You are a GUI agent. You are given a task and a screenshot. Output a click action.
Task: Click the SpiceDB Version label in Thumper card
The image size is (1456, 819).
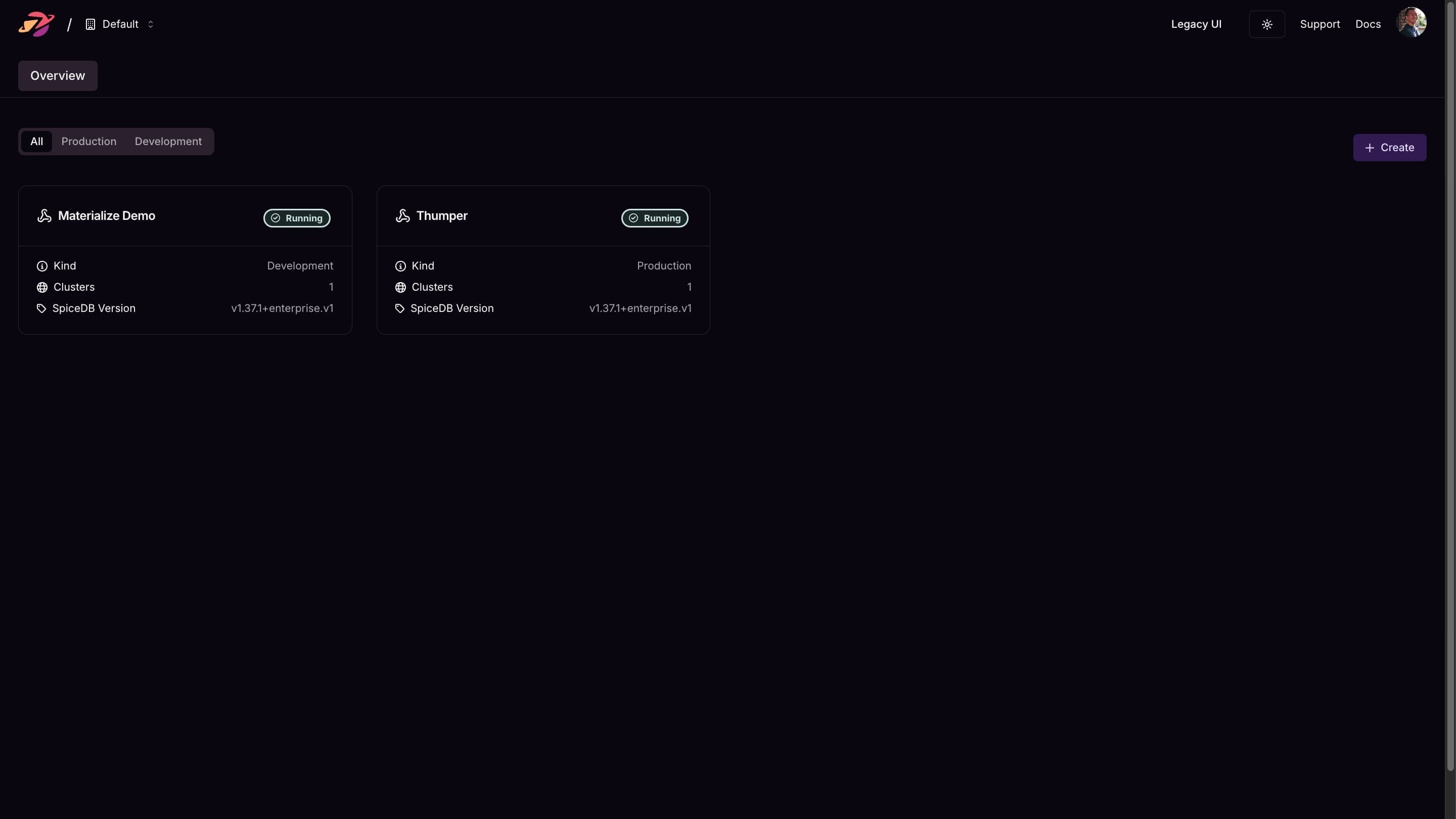coord(452,308)
